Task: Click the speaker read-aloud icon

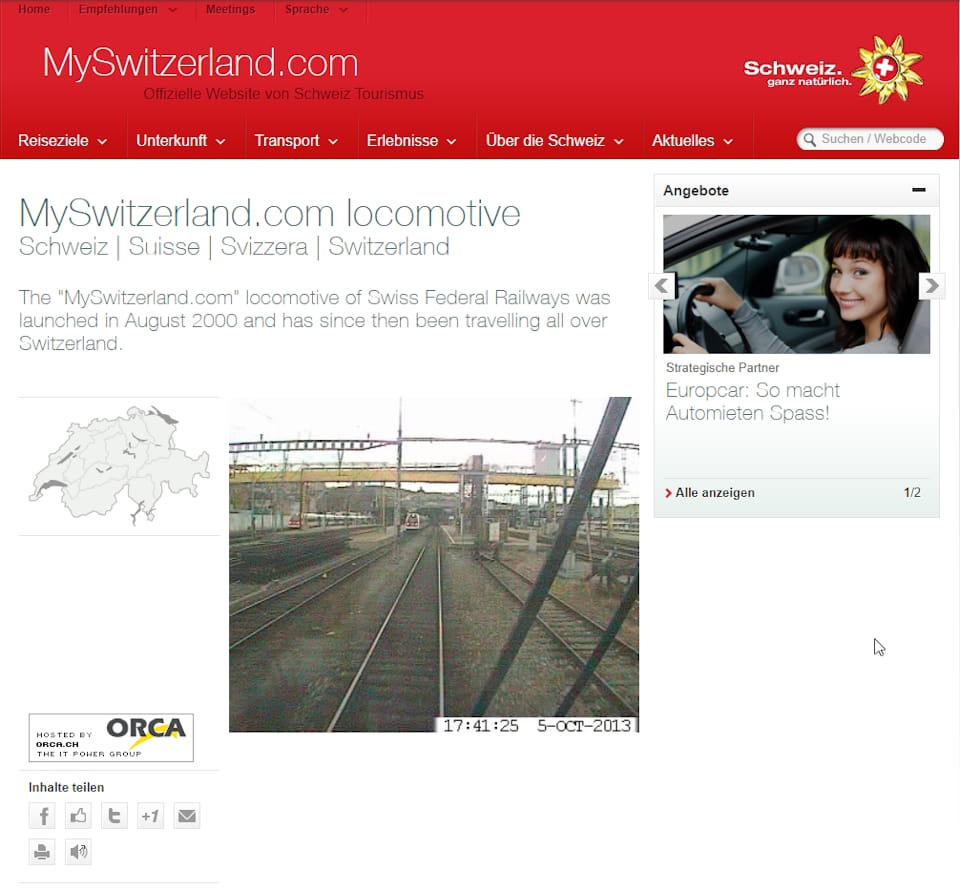Action: point(78,852)
